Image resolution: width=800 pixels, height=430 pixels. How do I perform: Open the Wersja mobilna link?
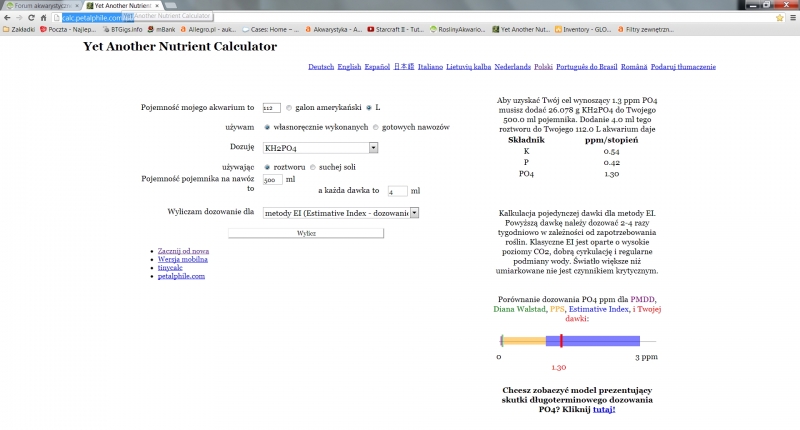coord(183,259)
